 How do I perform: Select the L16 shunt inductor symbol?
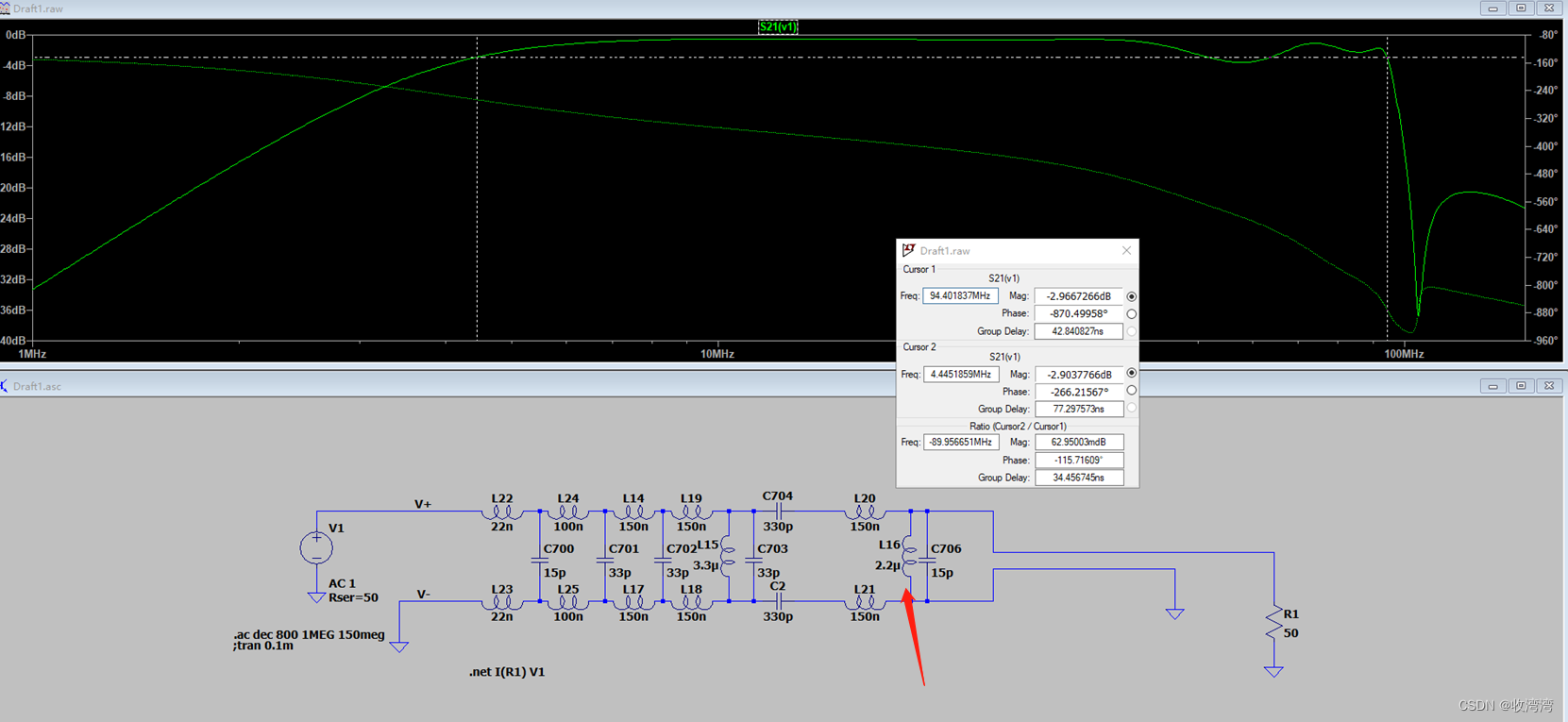pyautogui.click(x=910, y=557)
